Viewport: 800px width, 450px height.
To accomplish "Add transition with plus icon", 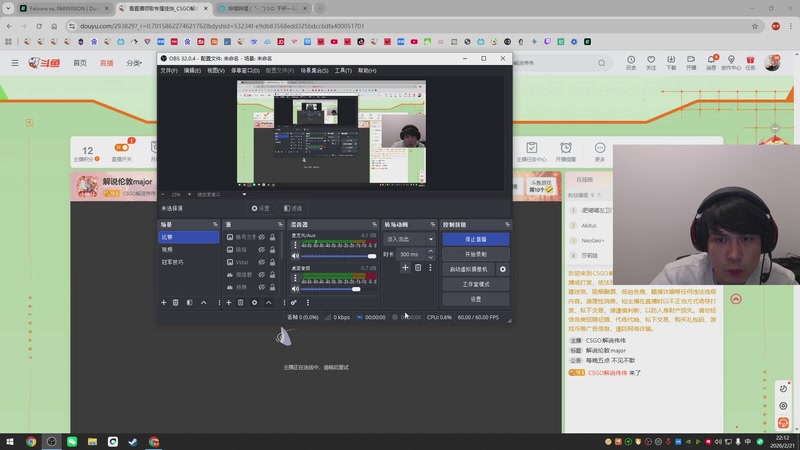I will (x=405, y=267).
